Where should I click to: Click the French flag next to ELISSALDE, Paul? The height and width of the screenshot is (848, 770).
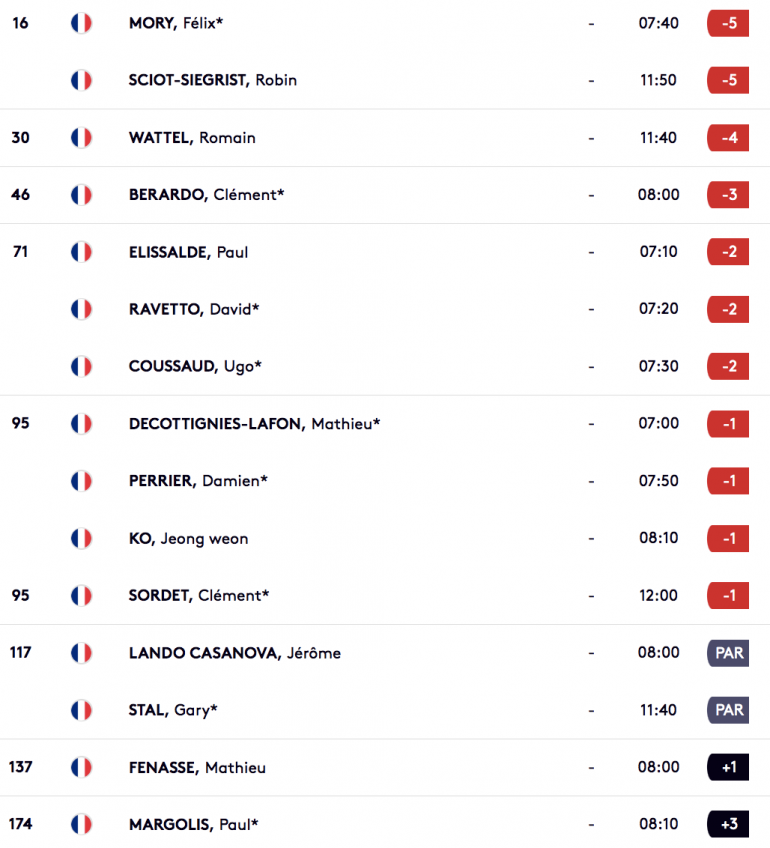[x=81, y=252]
